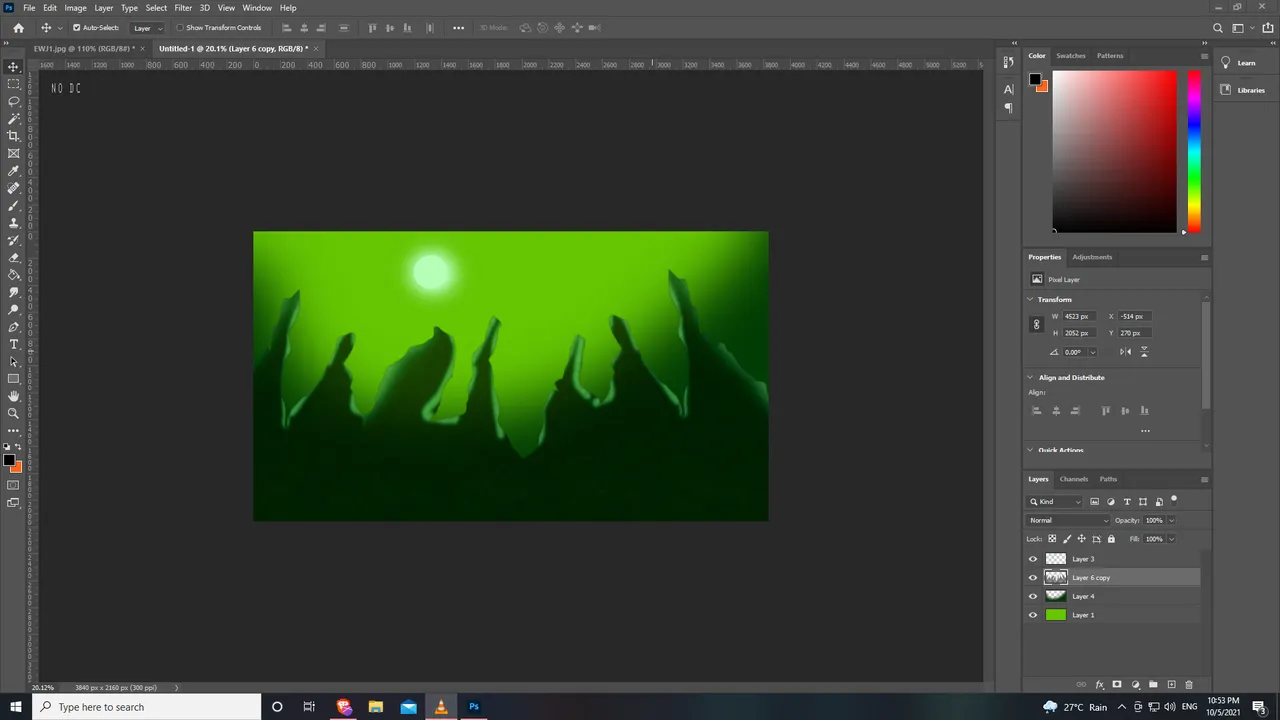The height and width of the screenshot is (720, 1280).
Task: Select the Horizontal Type tool
Action: pos(13,344)
